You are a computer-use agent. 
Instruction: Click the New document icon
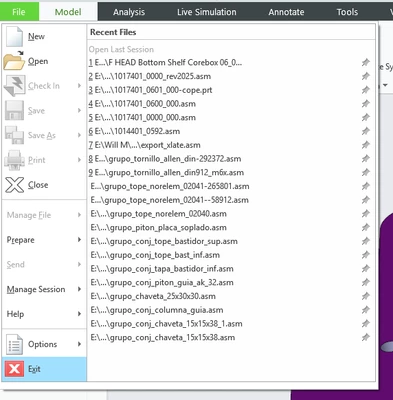[x=15, y=36]
